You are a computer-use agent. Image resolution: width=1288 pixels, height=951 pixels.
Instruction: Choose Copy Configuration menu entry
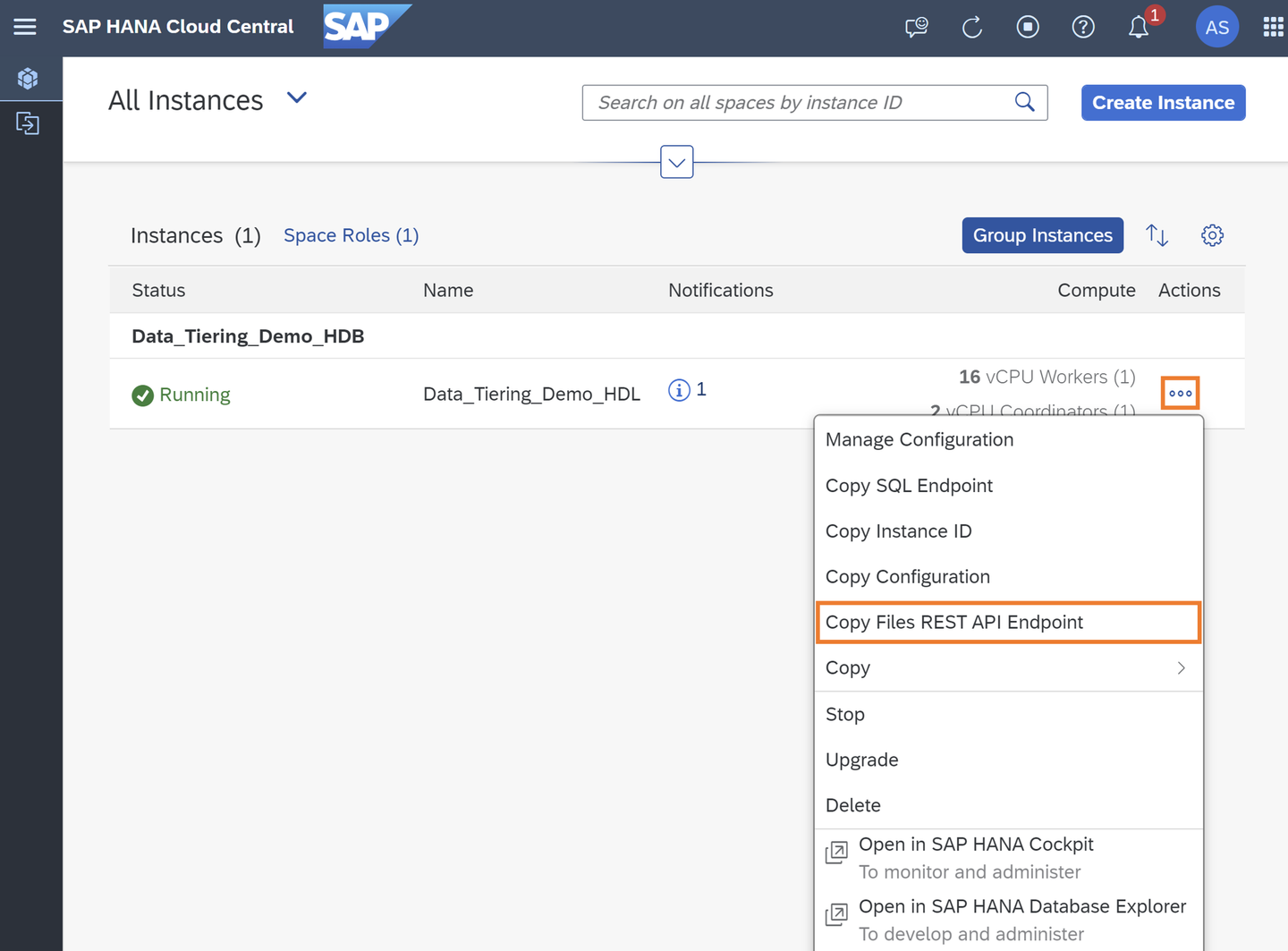tap(1009, 576)
